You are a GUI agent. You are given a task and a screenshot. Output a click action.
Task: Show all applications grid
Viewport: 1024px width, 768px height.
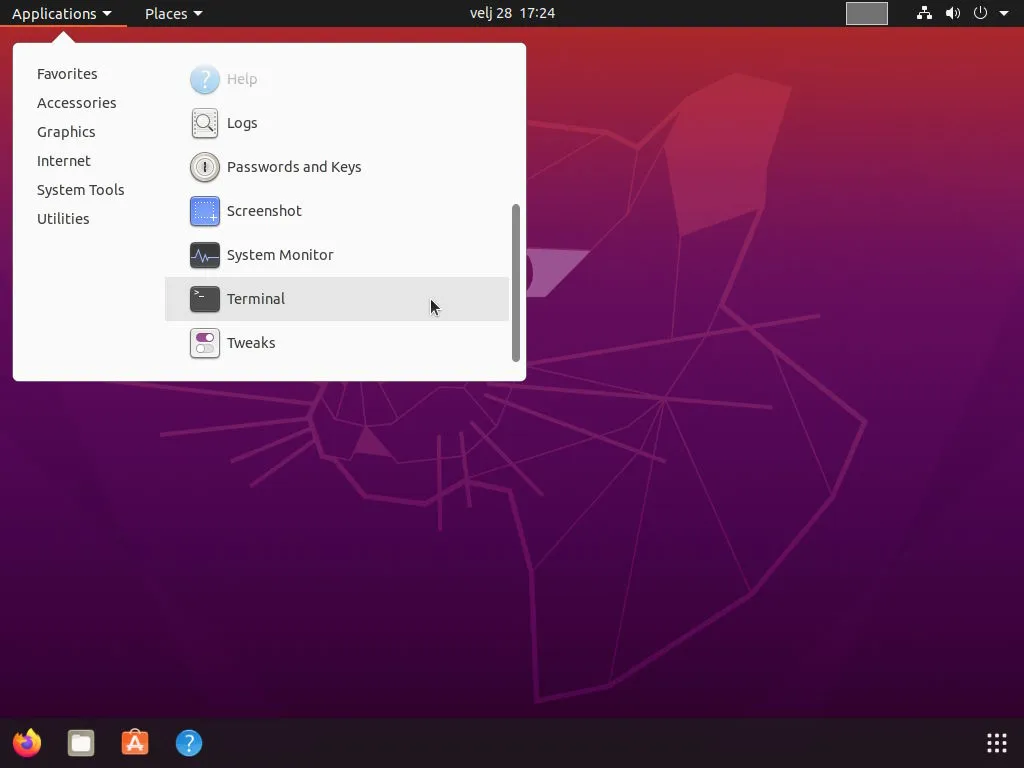[x=996, y=743]
